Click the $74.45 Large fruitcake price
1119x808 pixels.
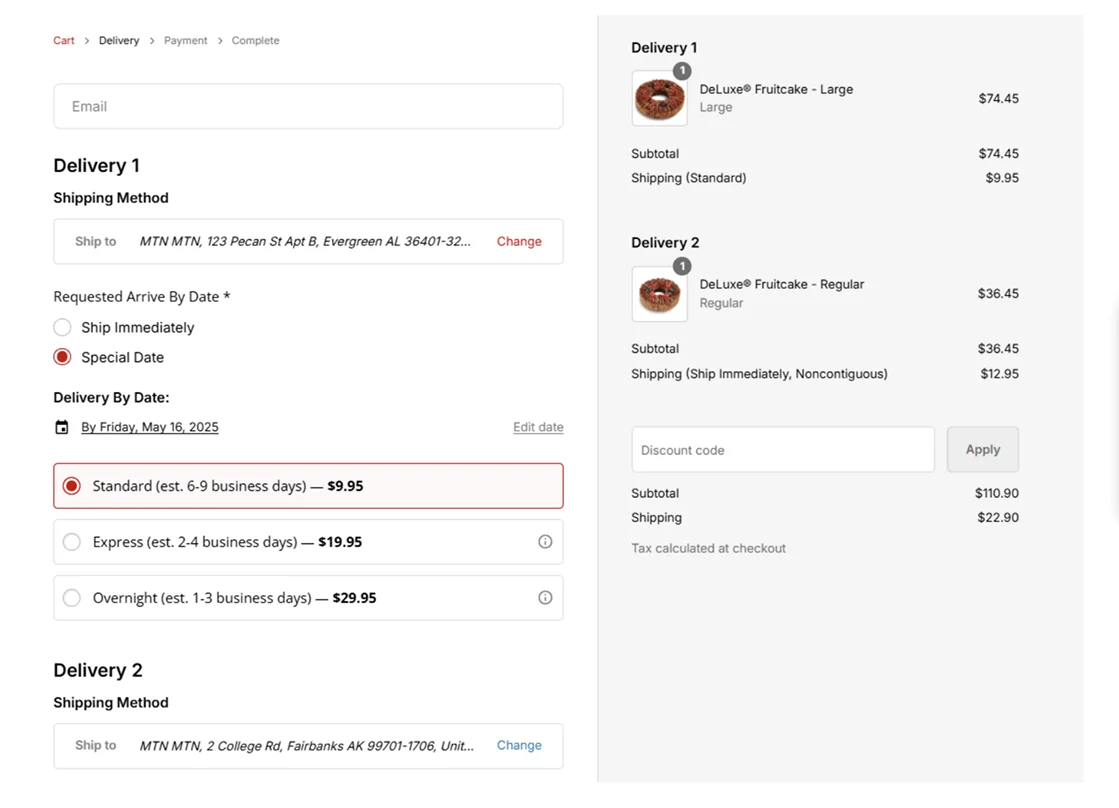(998, 99)
